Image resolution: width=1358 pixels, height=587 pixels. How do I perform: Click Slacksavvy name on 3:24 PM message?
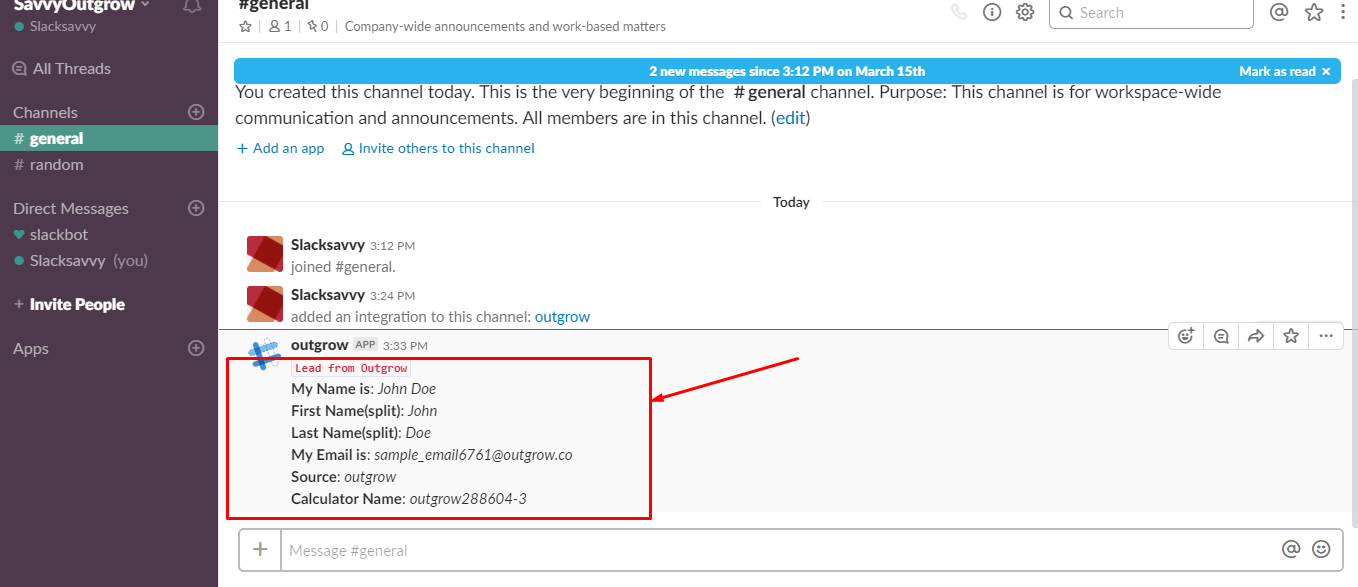327,296
